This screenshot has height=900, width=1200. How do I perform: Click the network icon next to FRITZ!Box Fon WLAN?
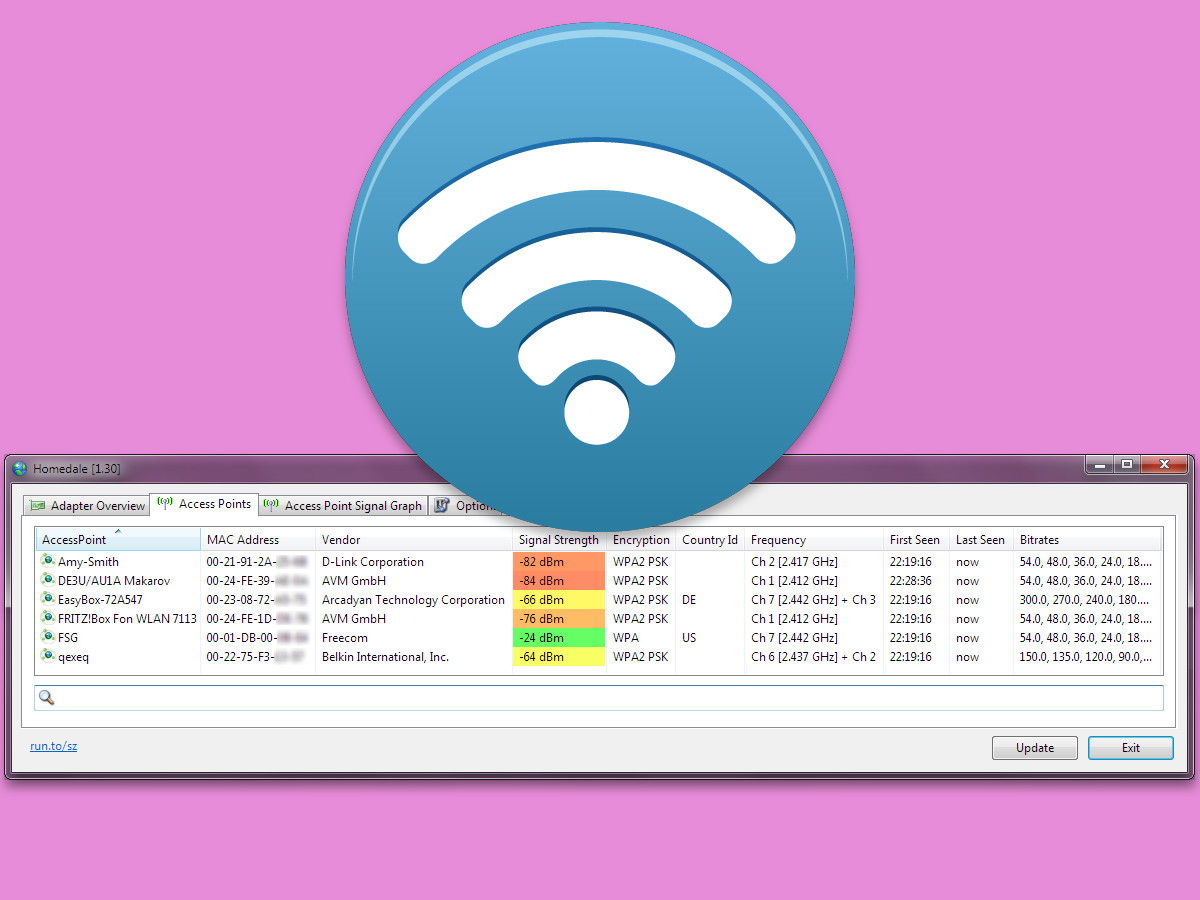pos(47,618)
